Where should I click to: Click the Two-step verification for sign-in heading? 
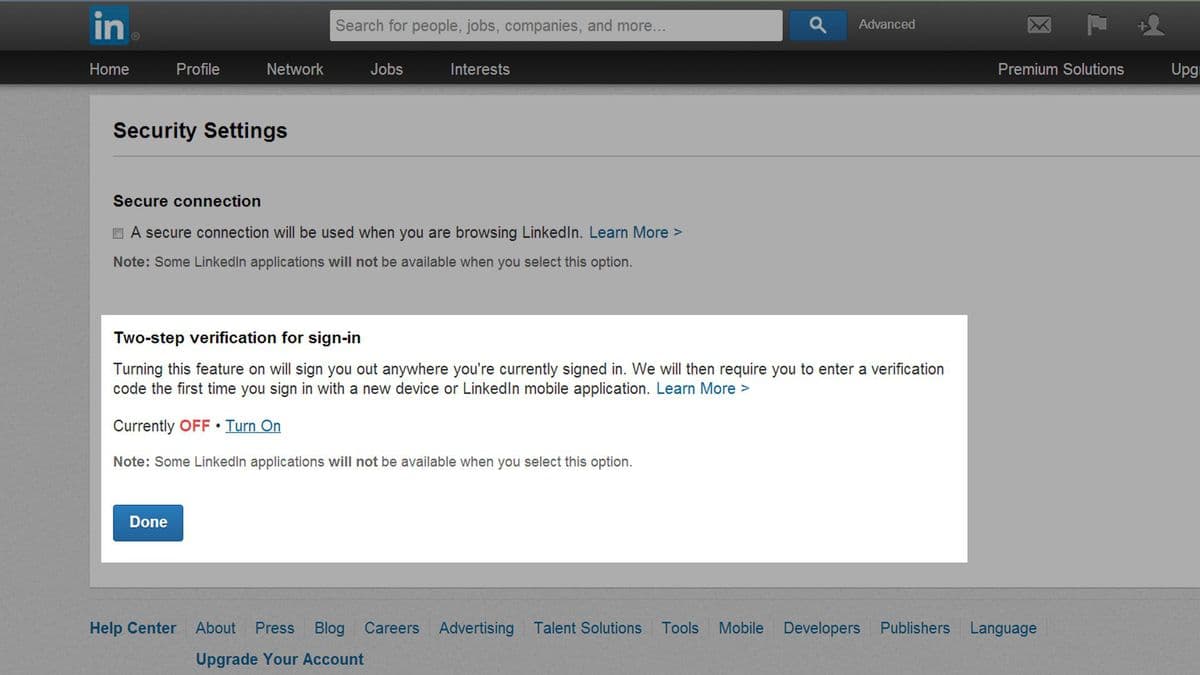pyautogui.click(x=237, y=338)
